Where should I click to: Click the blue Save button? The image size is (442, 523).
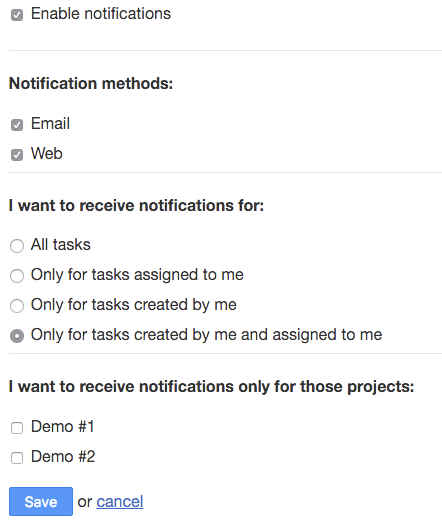[x=41, y=501]
